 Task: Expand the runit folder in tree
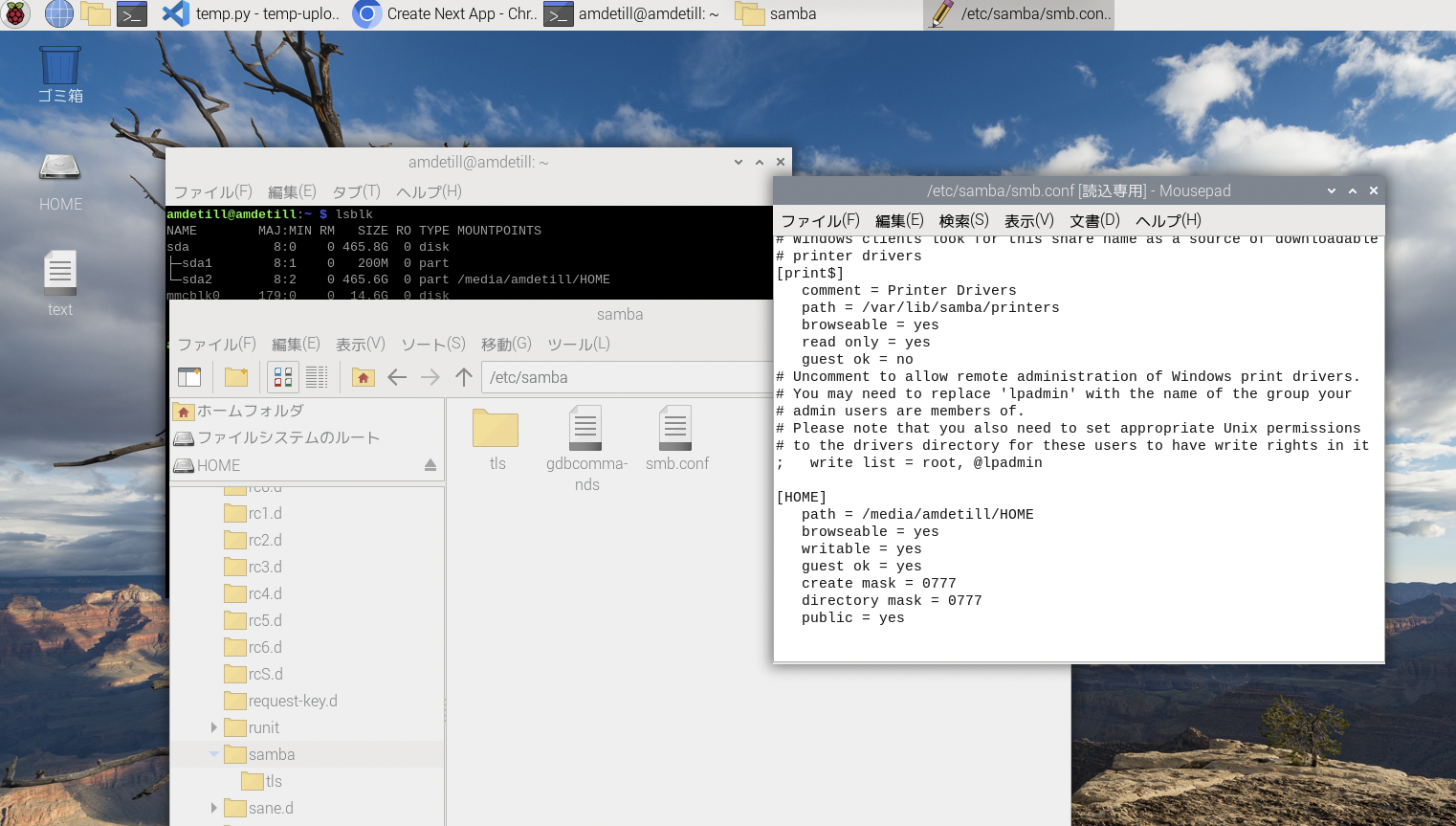214,727
